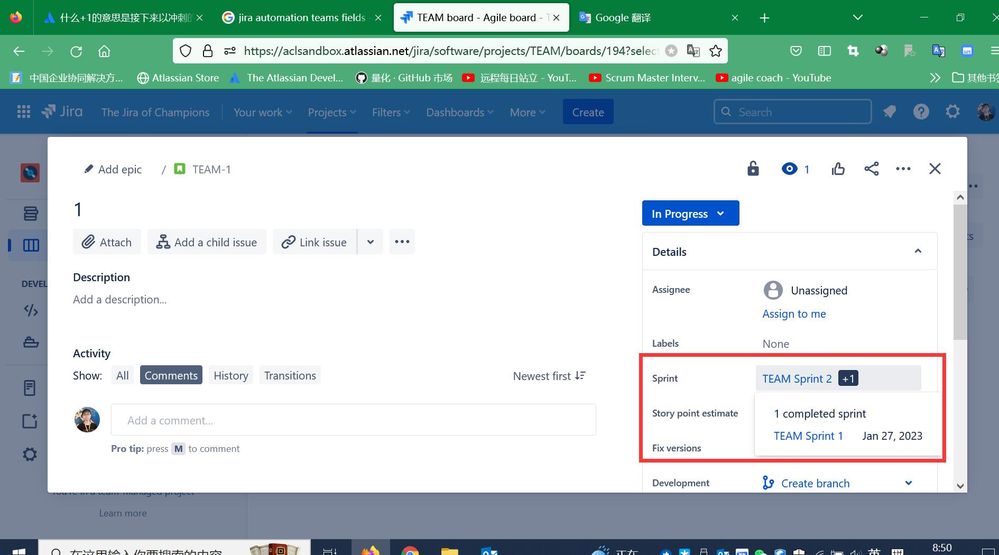Open the Dashboards menu
Image resolution: width=999 pixels, height=555 pixels.
[459, 112]
